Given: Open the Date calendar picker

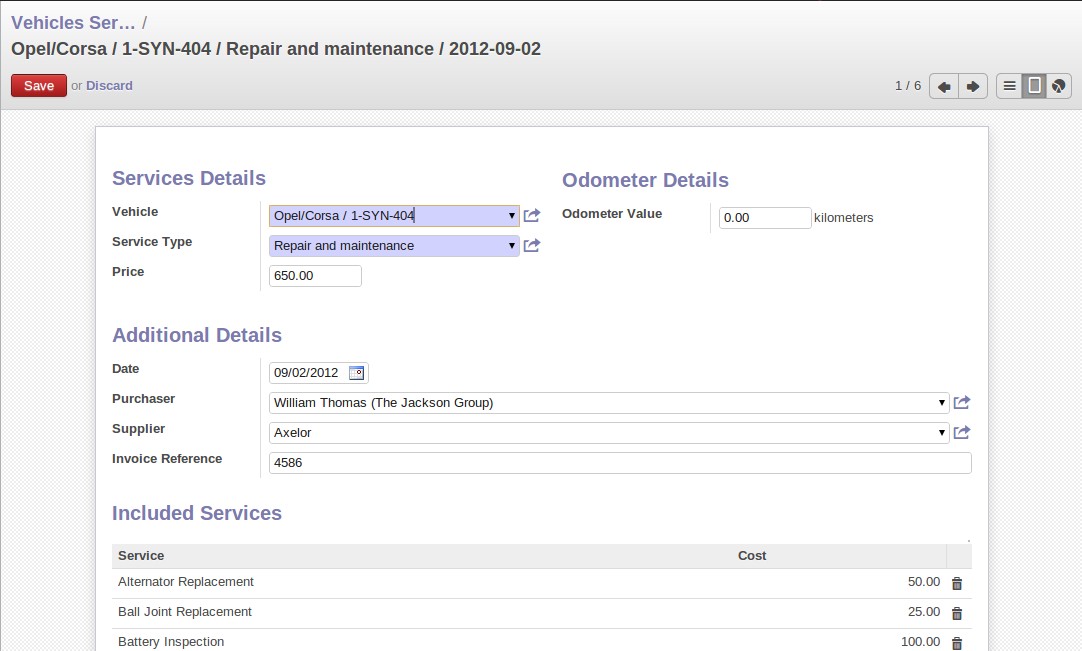Looking at the screenshot, I should coord(356,373).
